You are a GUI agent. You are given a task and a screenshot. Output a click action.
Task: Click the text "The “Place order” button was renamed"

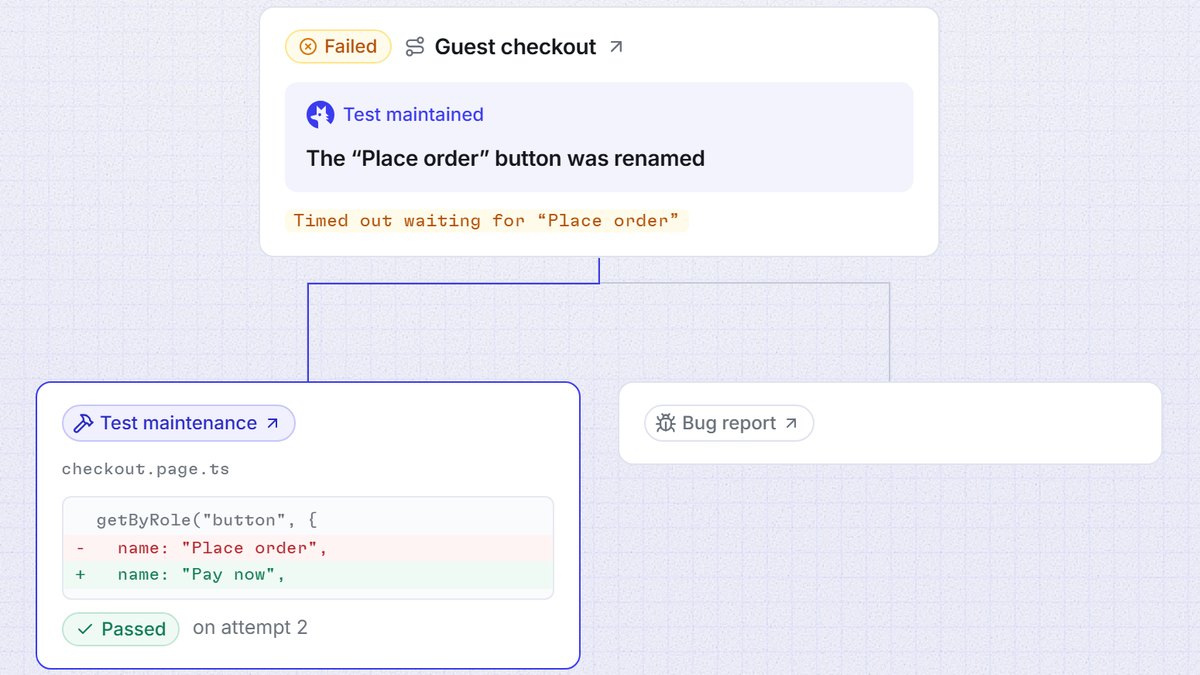505,158
